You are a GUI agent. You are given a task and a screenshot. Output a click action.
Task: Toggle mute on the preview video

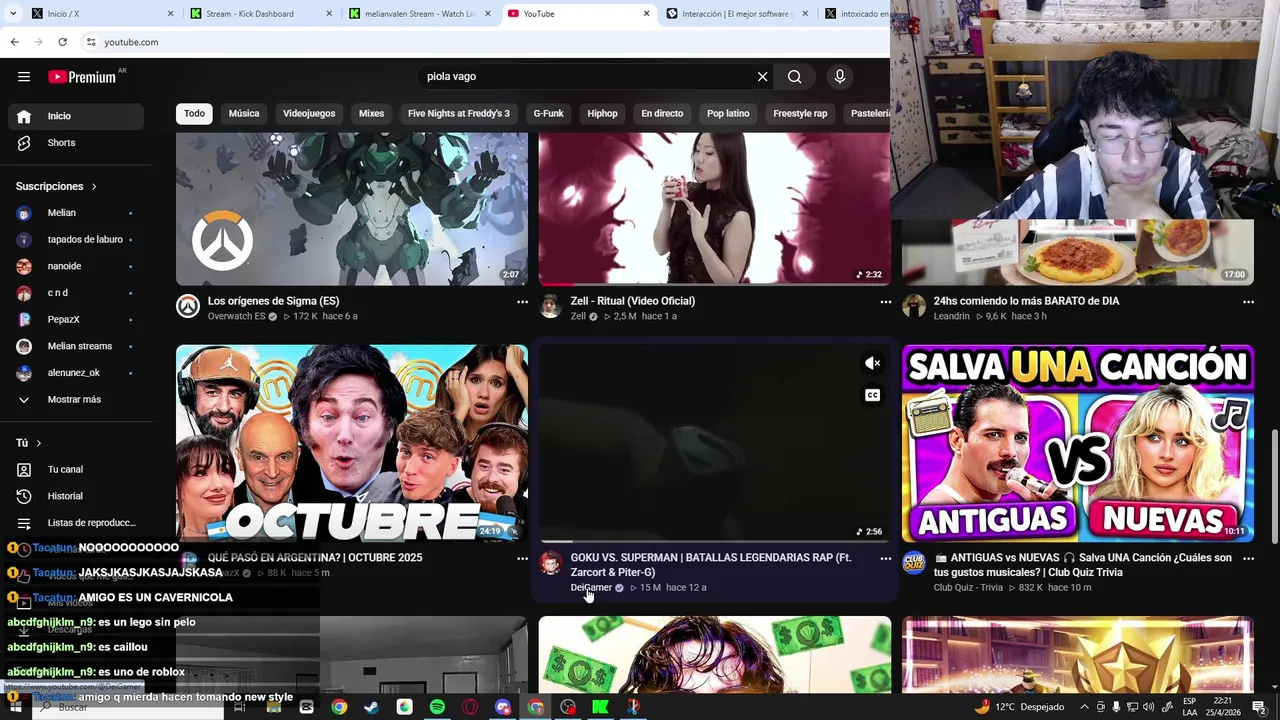coord(872,363)
